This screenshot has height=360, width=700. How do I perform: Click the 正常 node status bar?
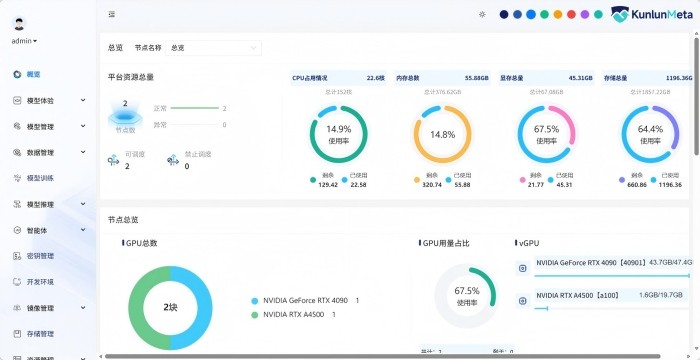click(195, 108)
